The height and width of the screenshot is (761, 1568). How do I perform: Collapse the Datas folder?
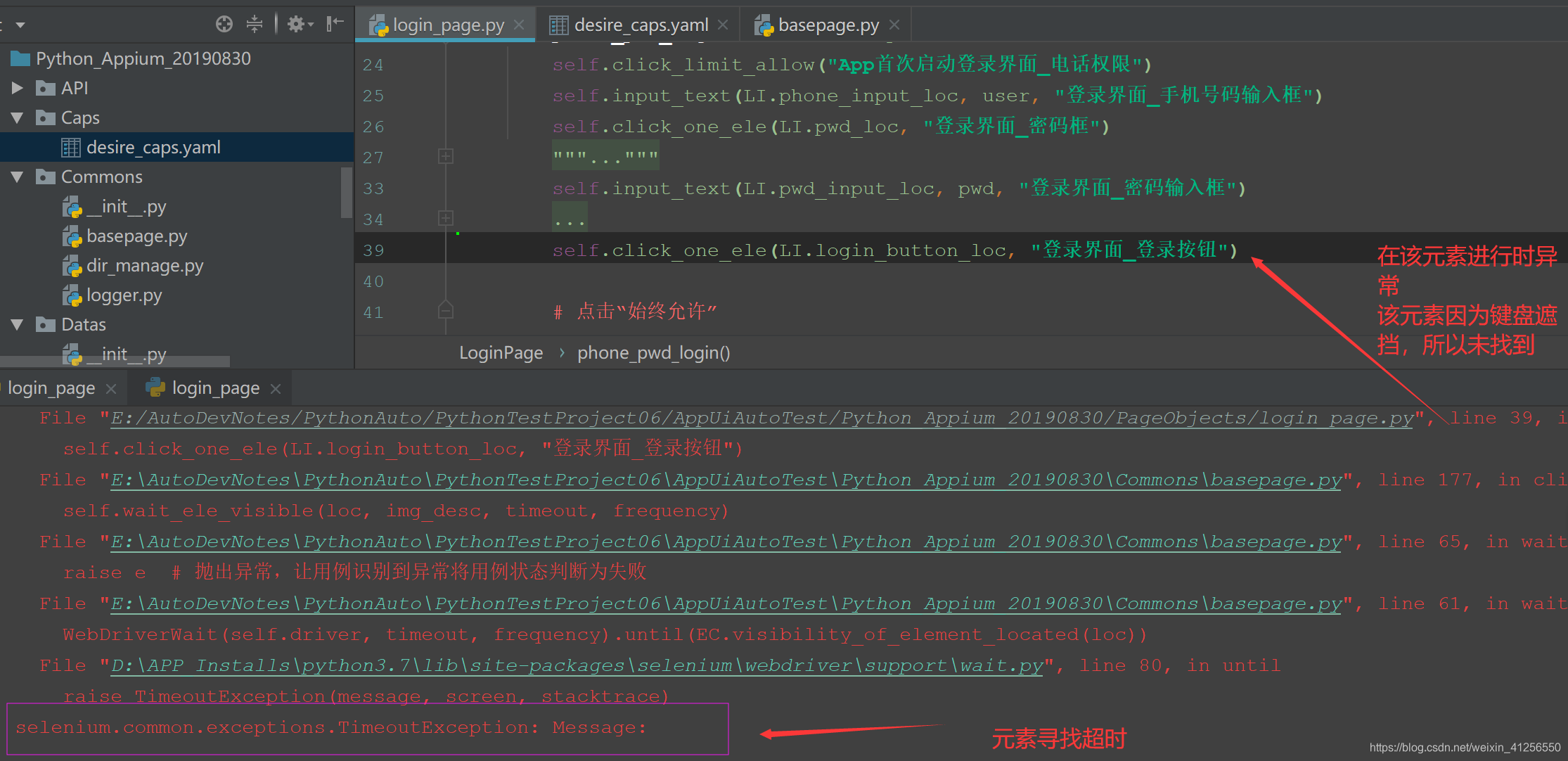point(18,324)
